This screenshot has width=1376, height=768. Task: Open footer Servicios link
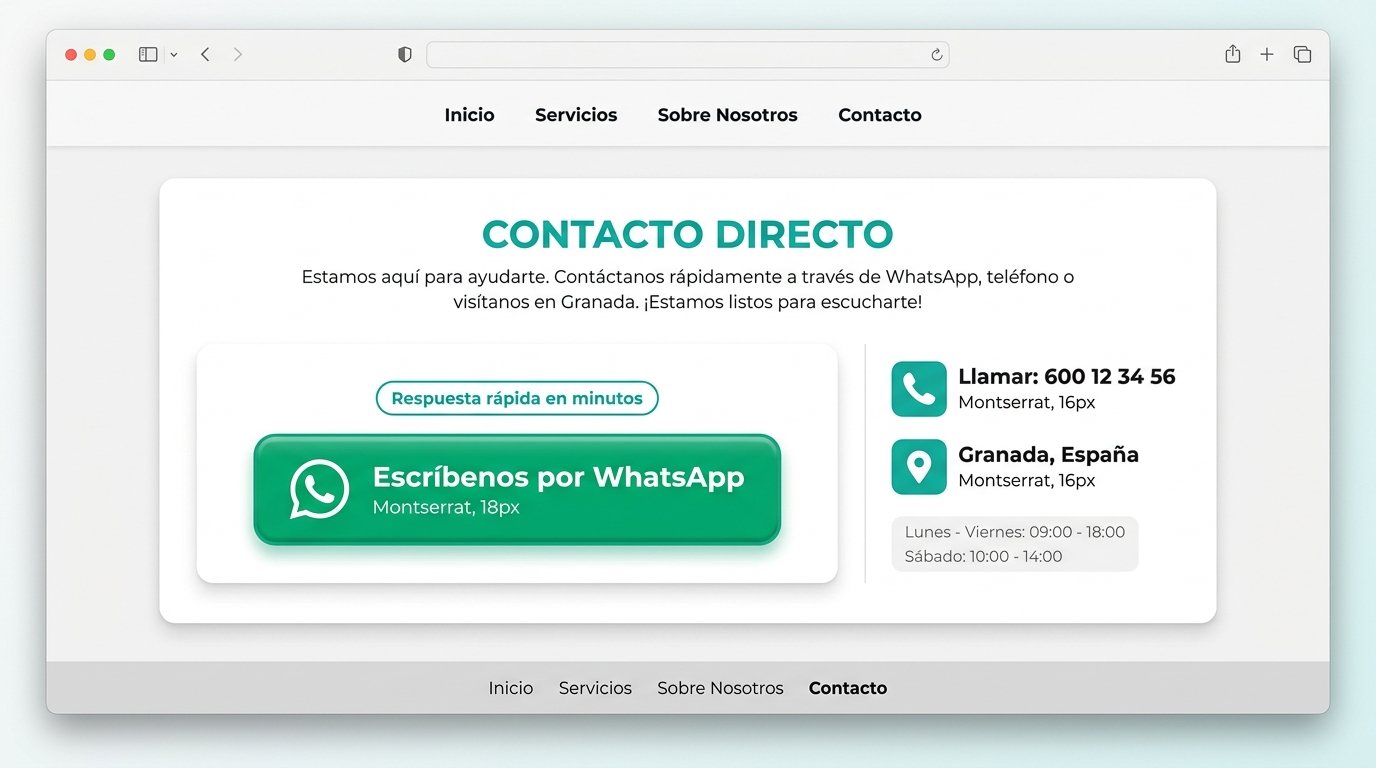tap(595, 688)
